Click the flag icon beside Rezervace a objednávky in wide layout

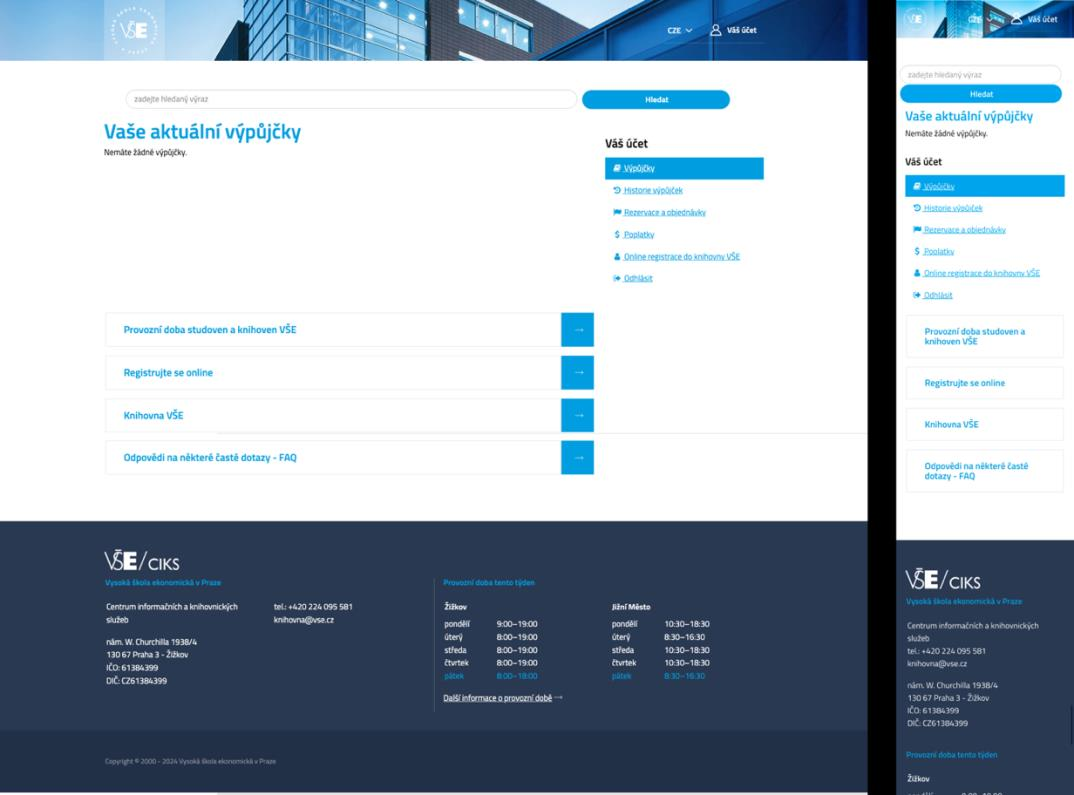[616, 212]
